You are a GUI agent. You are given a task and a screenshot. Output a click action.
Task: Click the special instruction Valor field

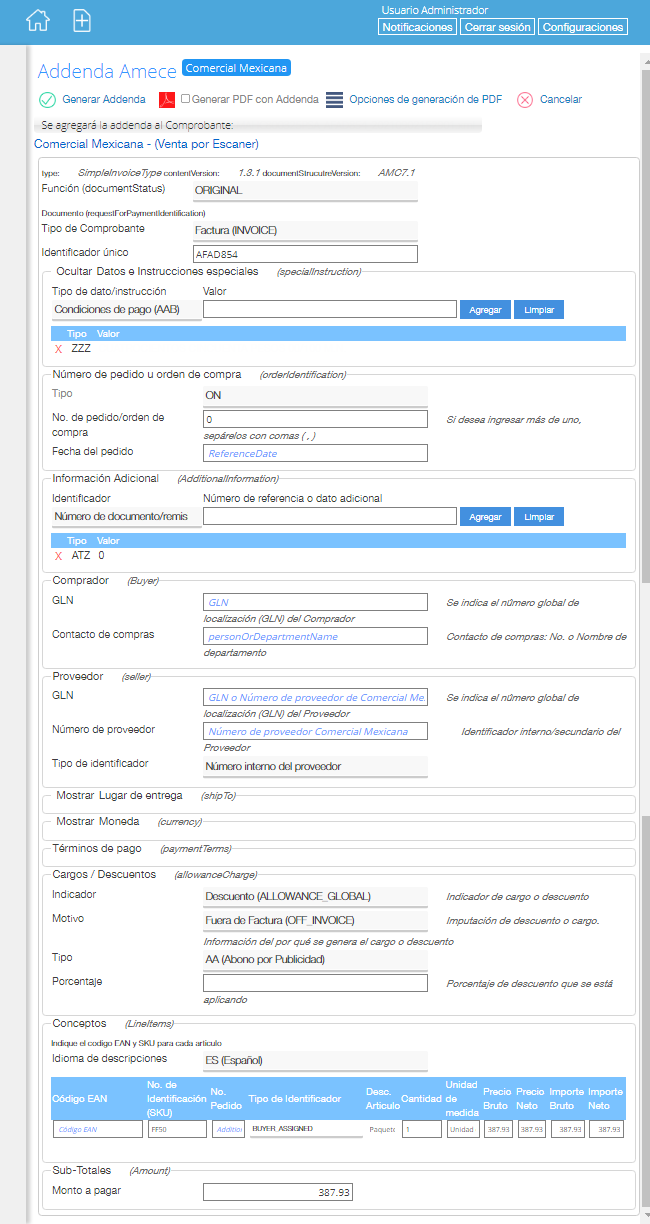tap(330, 309)
